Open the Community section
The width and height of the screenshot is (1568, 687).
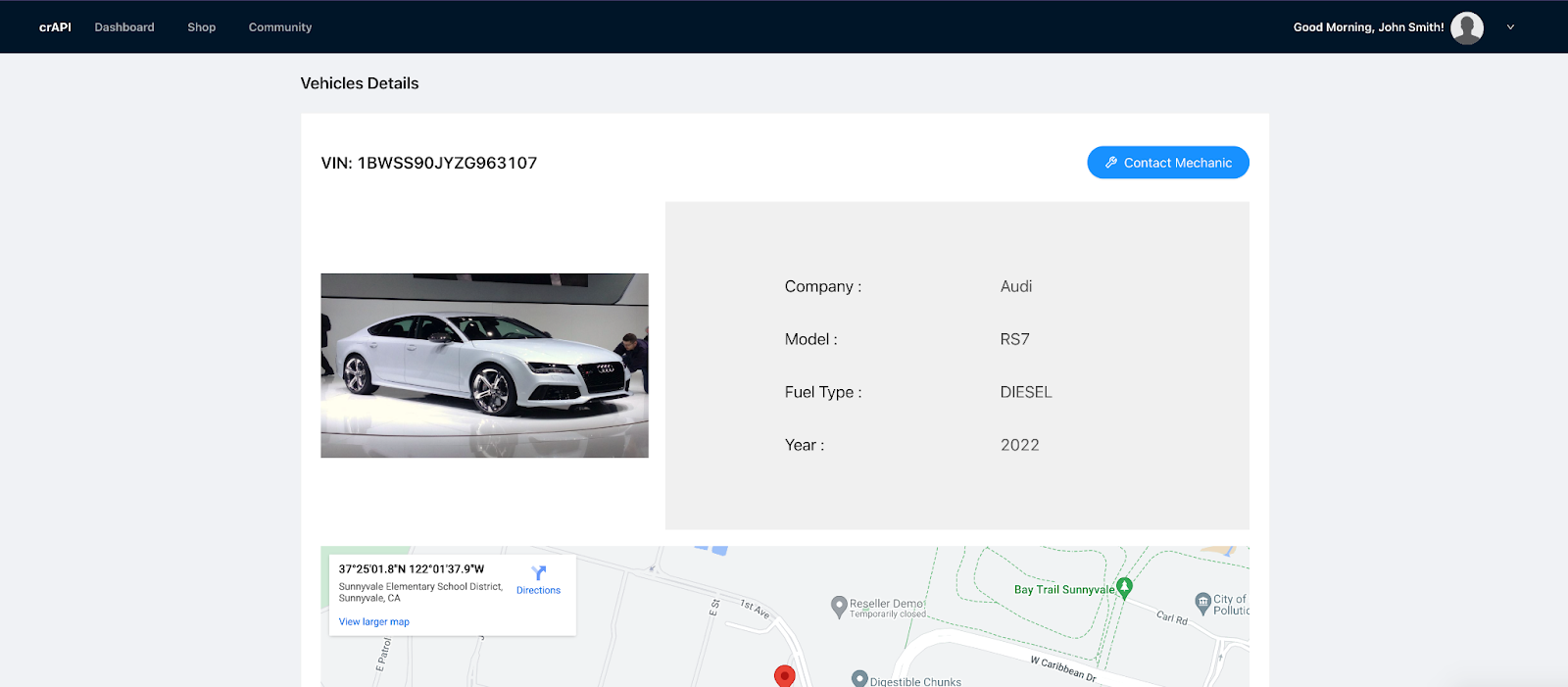pyautogui.click(x=280, y=27)
